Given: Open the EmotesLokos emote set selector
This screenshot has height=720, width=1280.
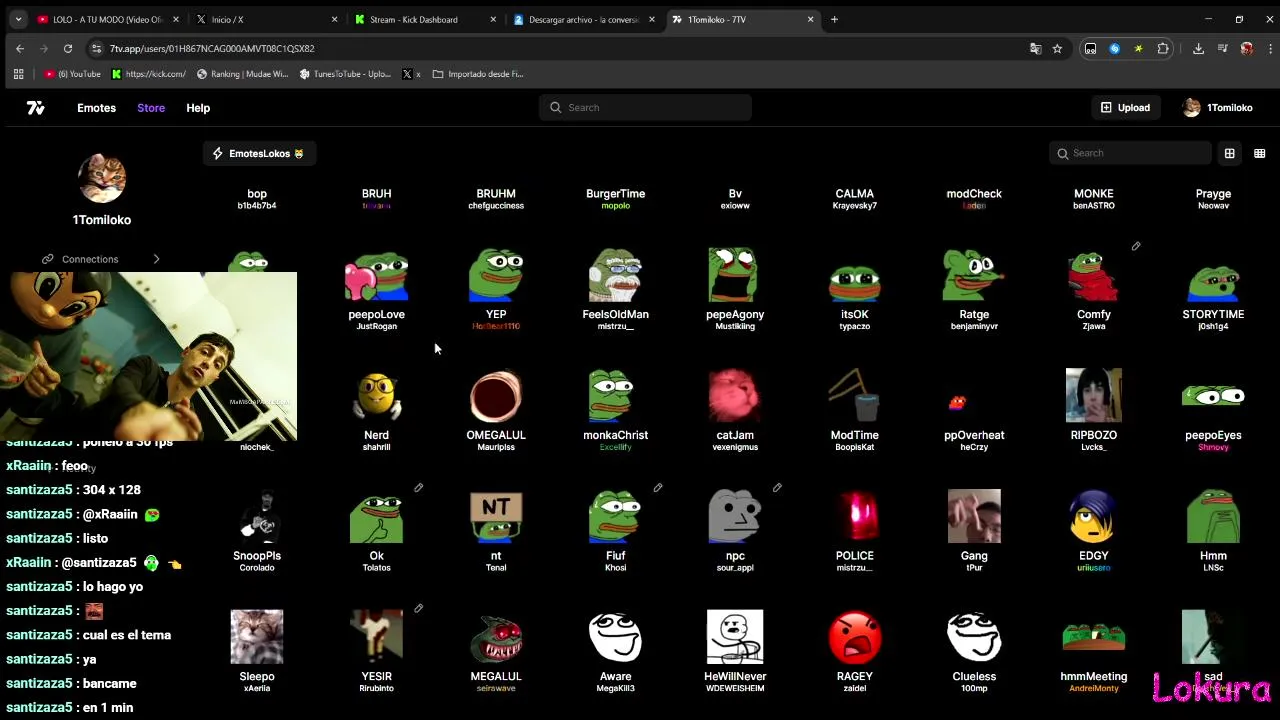Looking at the screenshot, I should [x=260, y=153].
